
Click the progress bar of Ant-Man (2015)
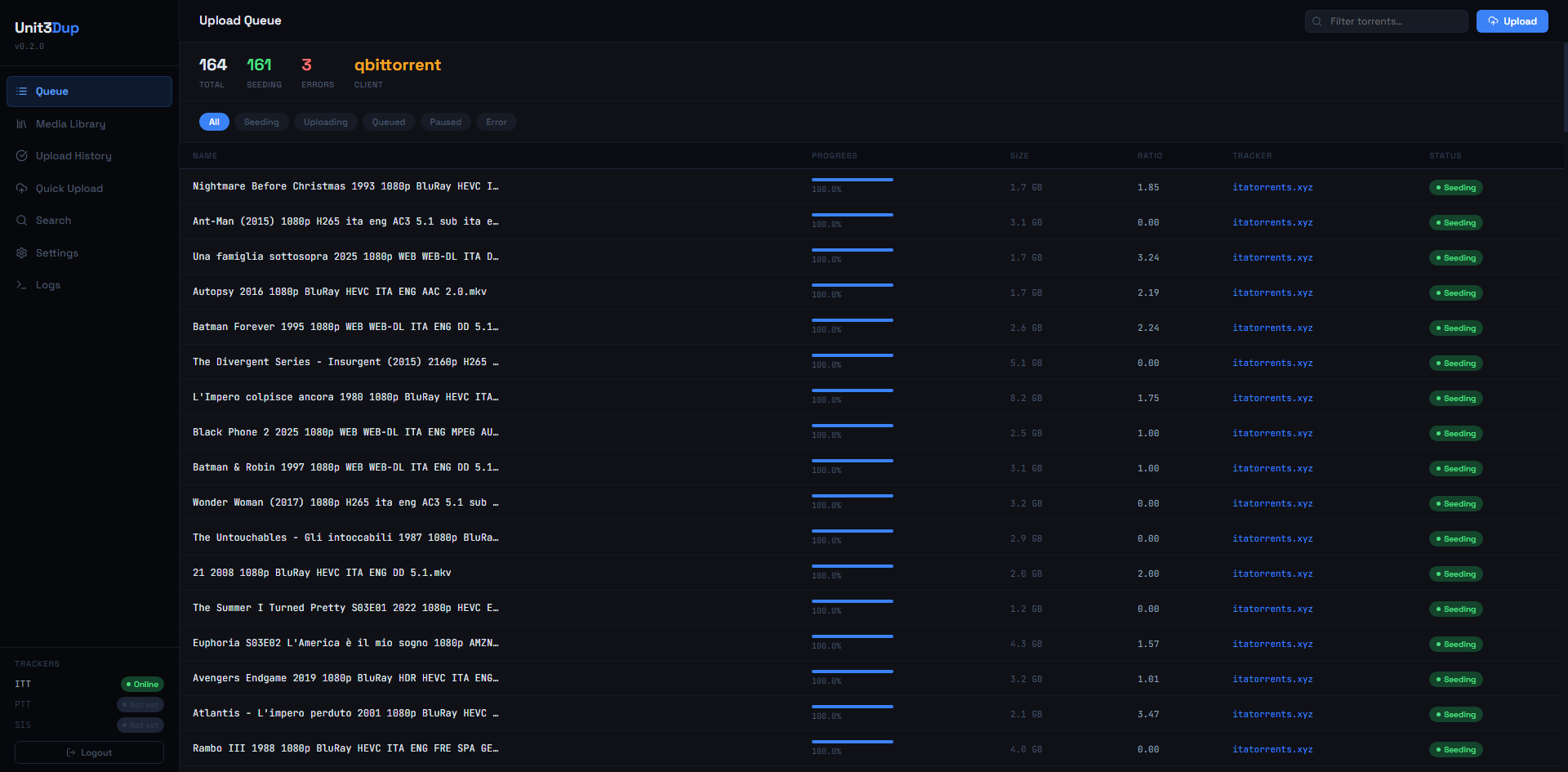point(851,215)
